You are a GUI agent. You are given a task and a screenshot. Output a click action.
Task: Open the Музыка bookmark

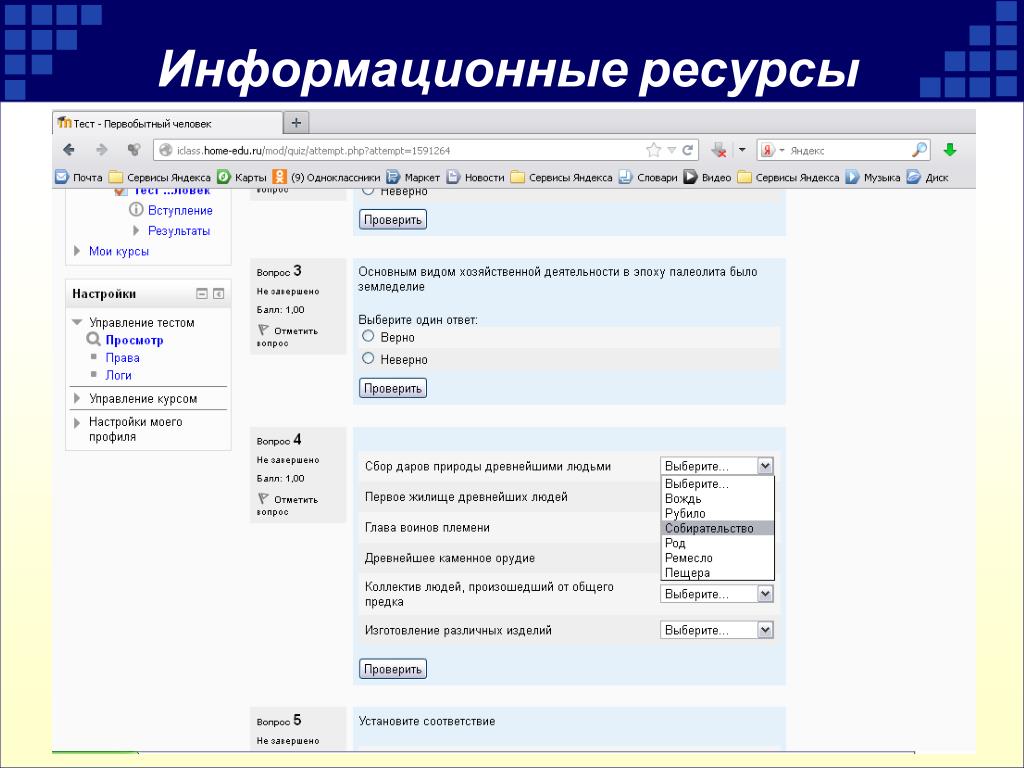pos(872,177)
